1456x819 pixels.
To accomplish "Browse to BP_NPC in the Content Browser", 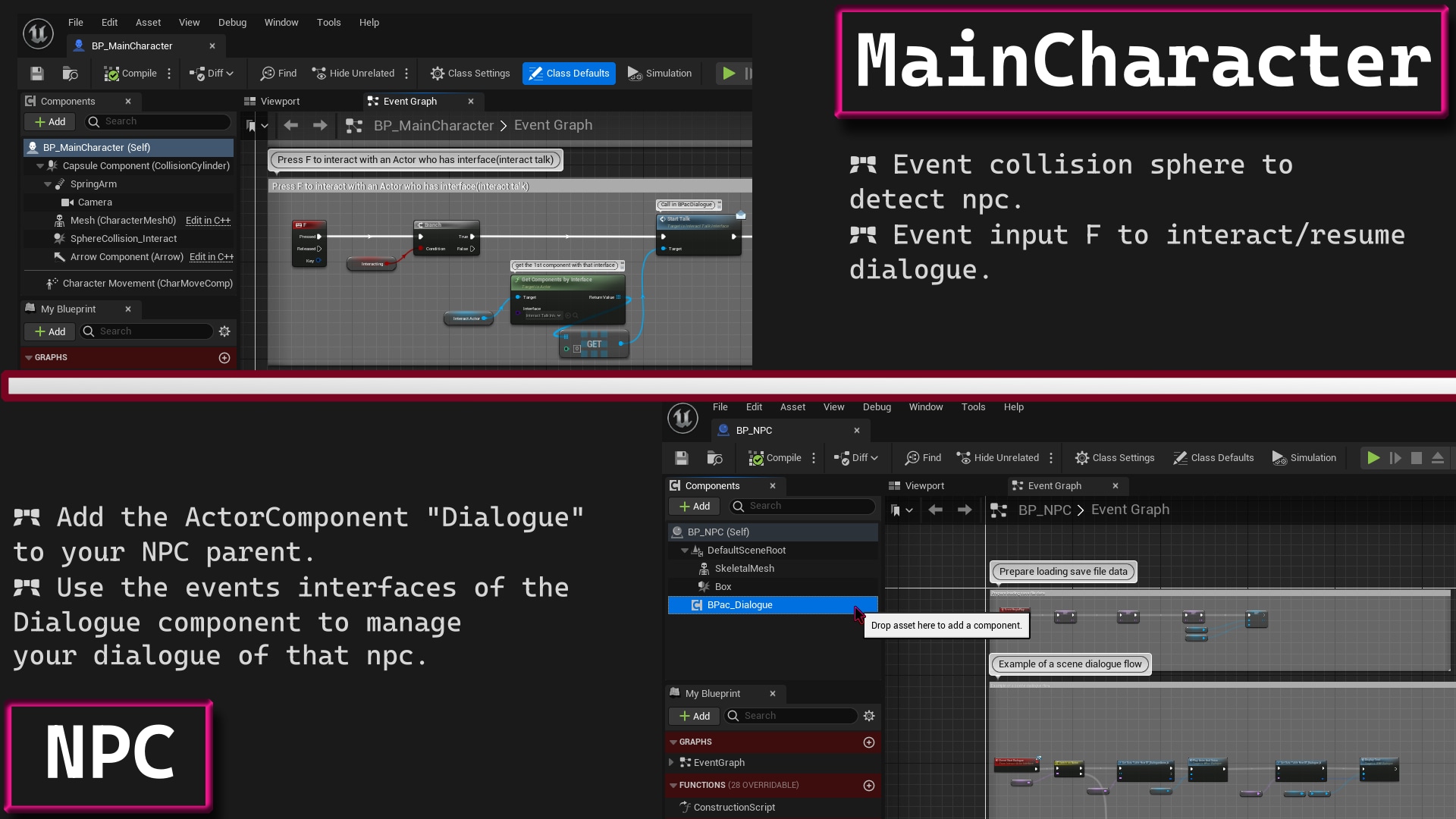I will pyautogui.click(x=714, y=457).
